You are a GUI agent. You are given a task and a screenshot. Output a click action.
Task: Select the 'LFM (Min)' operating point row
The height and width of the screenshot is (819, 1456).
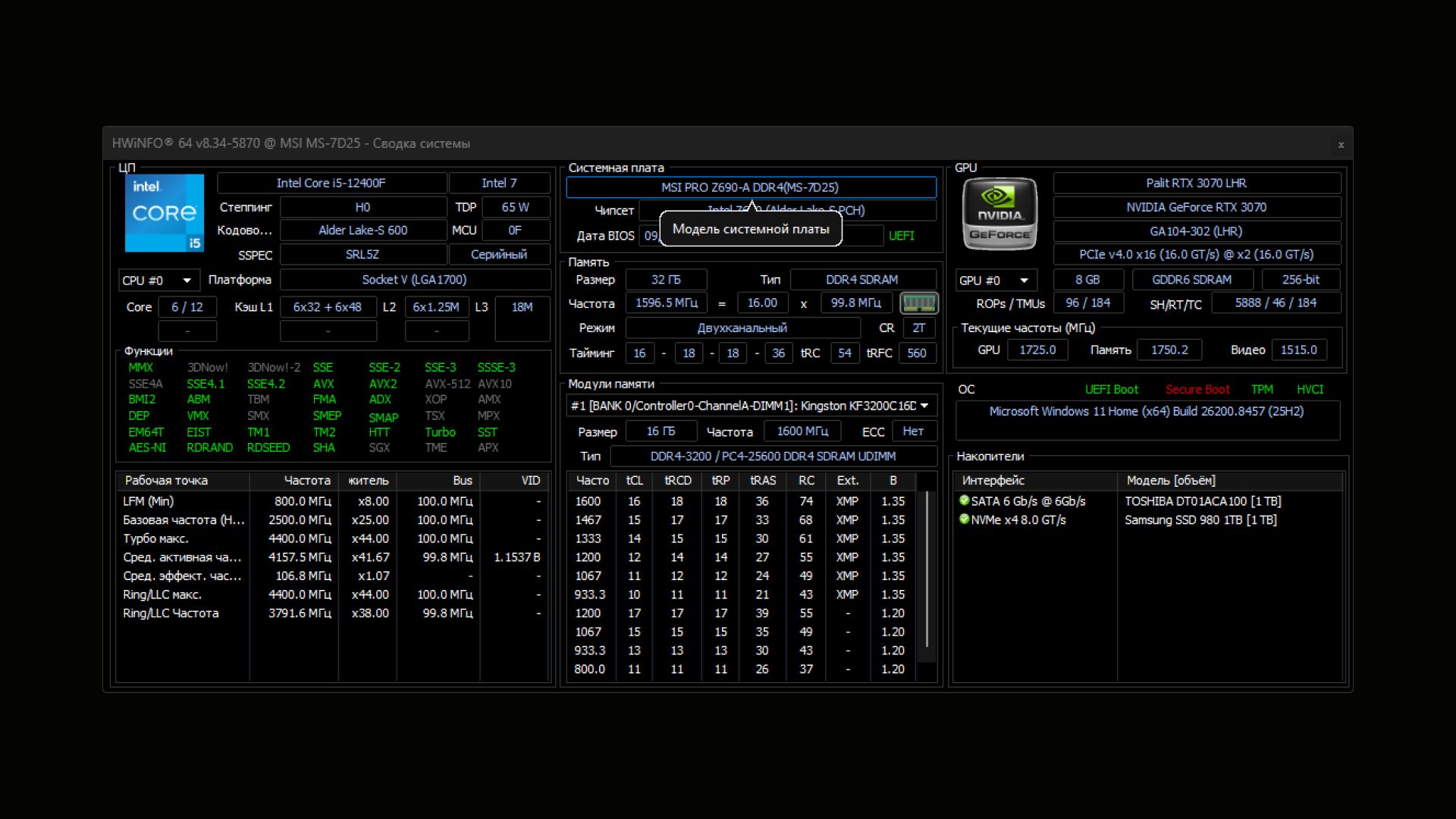pos(332,501)
